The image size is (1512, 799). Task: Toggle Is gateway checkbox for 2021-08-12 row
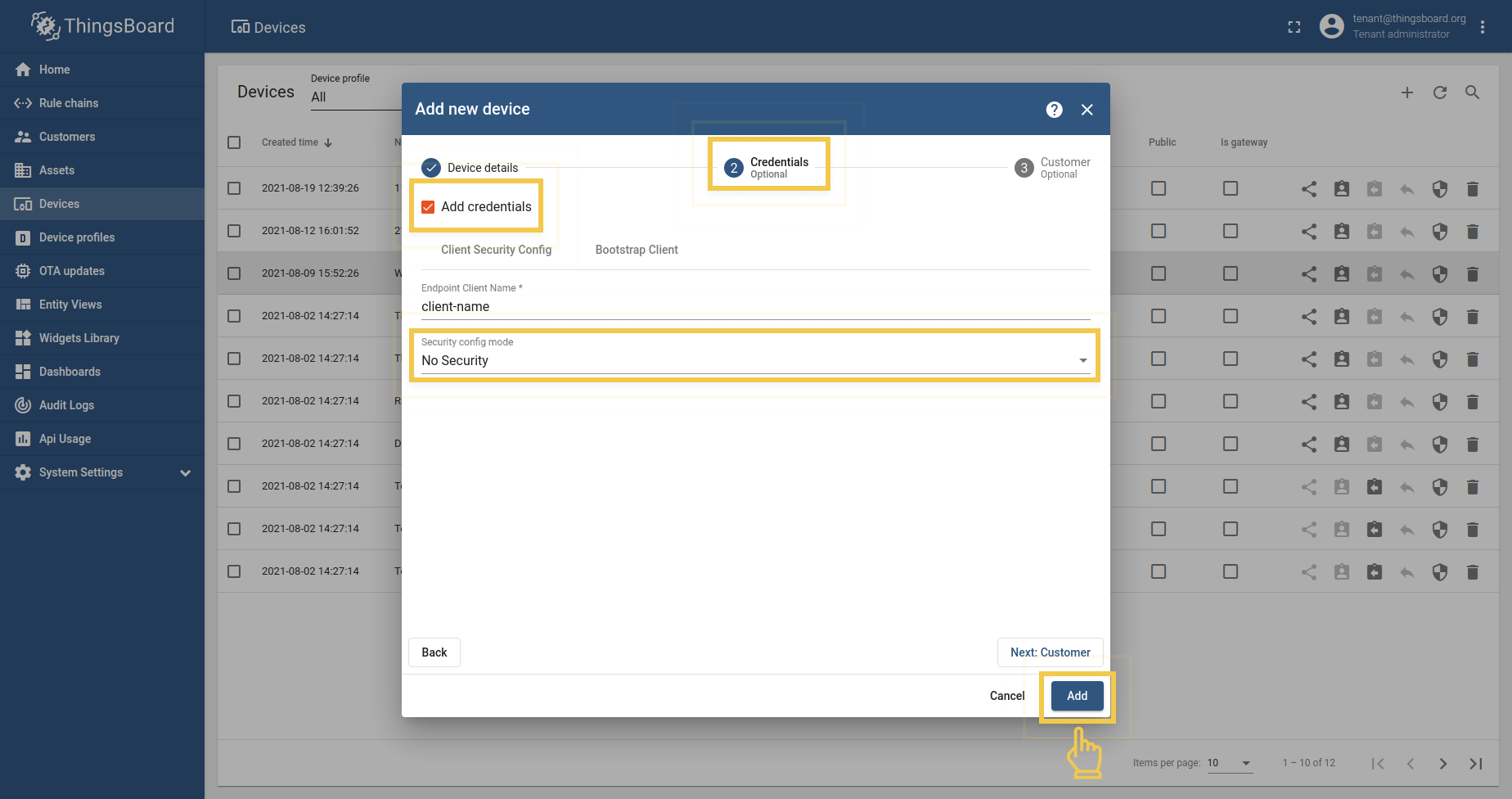pyautogui.click(x=1230, y=231)
